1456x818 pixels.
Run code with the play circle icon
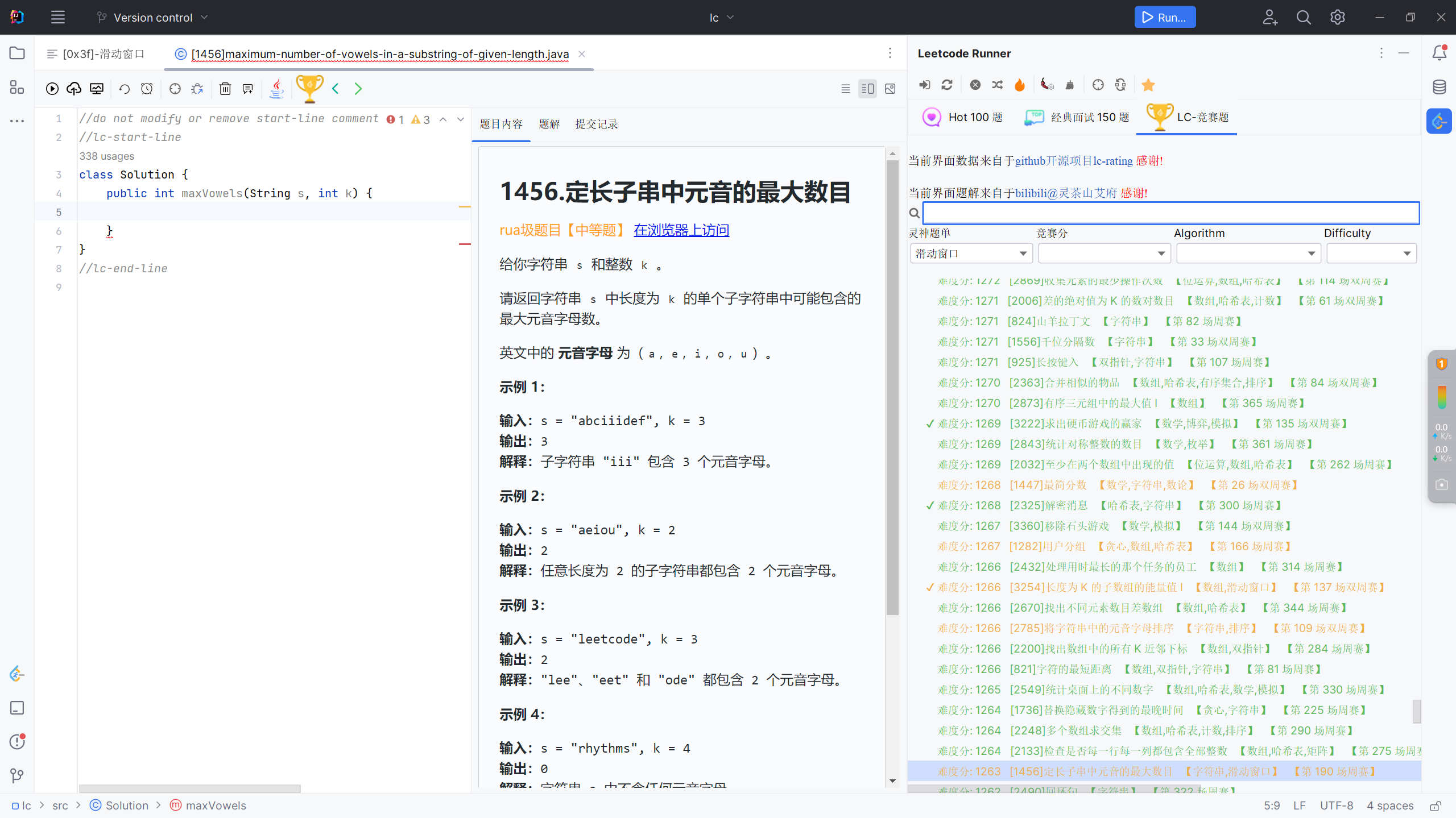52,89
